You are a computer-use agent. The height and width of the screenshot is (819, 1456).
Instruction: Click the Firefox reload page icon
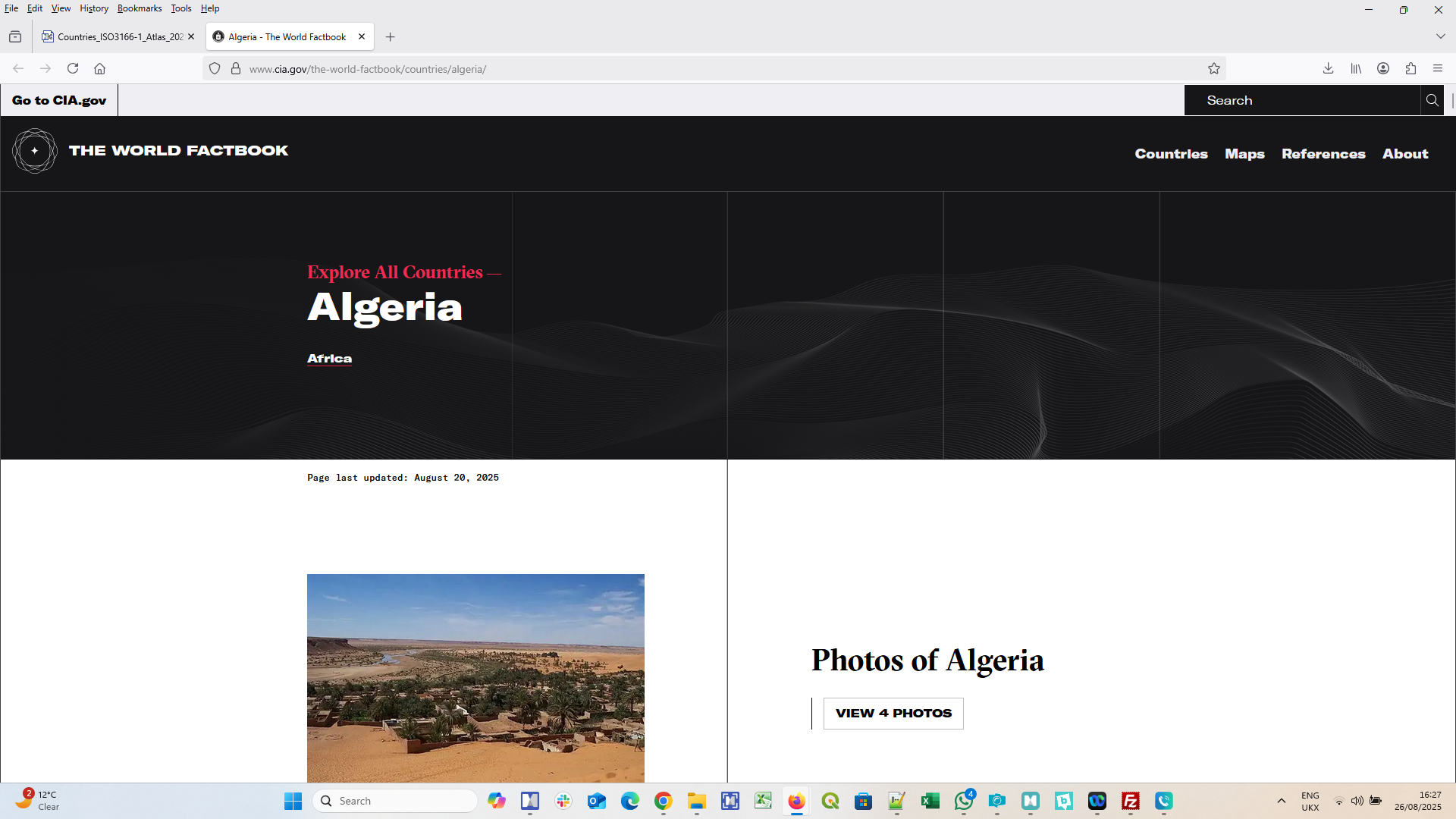73,68
